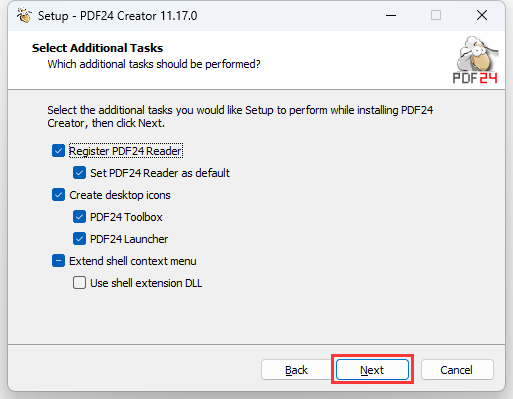Viewport: 513px width, 399px height.
Task: Disable Set PDF24 Reader as default
Action: (x=79, y=173)
